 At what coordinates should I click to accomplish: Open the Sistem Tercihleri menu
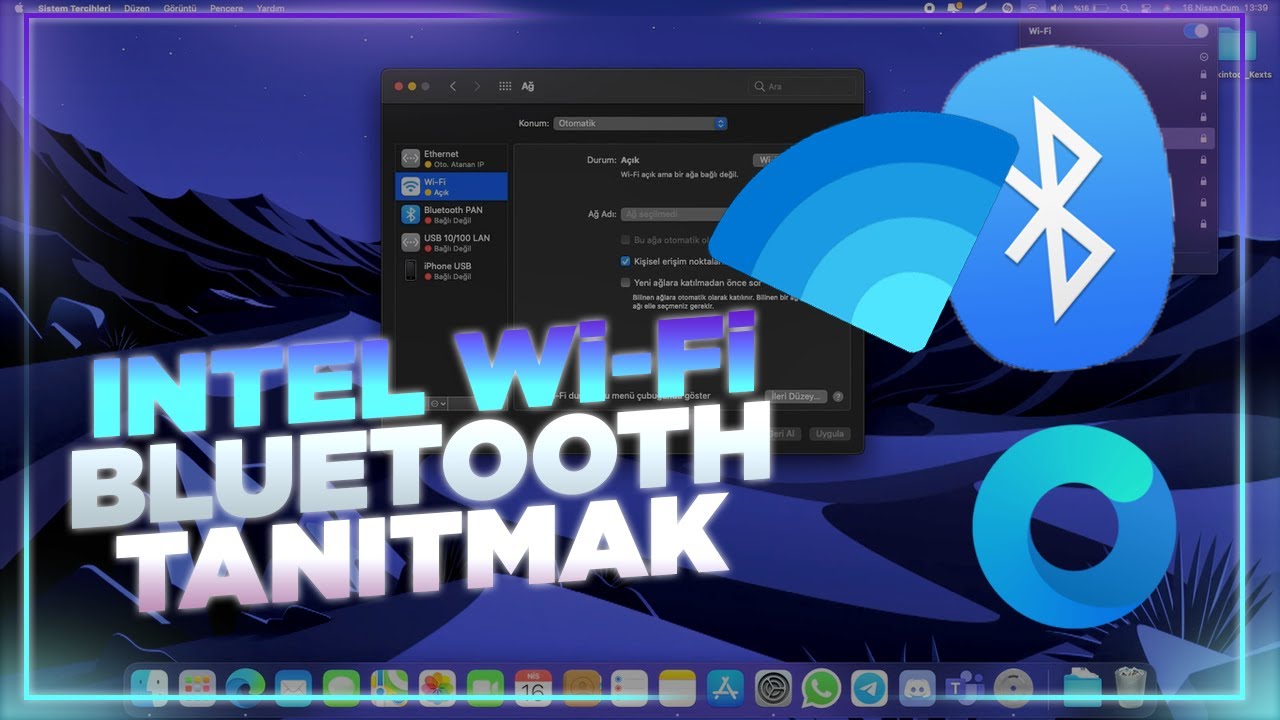72,8
